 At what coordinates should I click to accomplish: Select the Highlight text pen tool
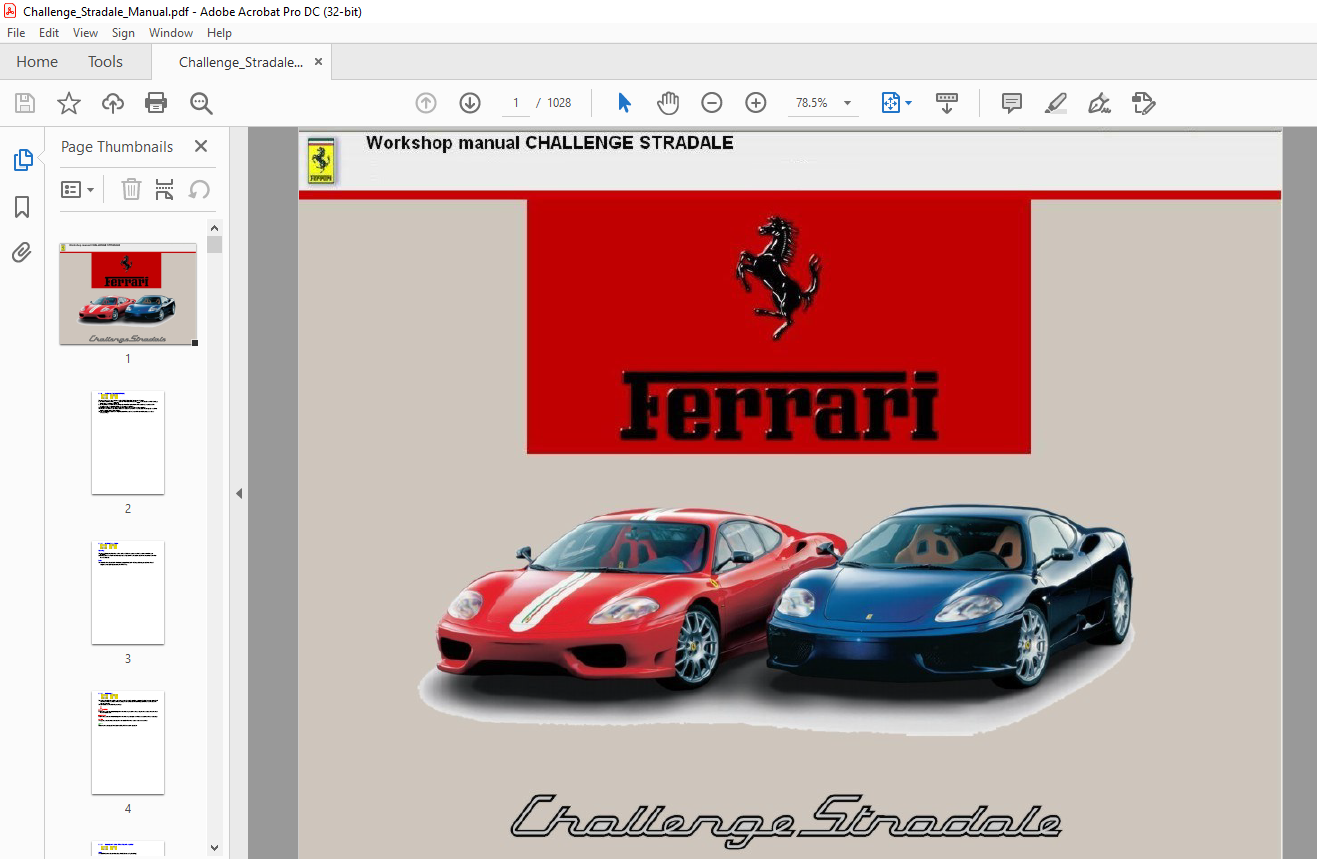[x=1055, y=103]
